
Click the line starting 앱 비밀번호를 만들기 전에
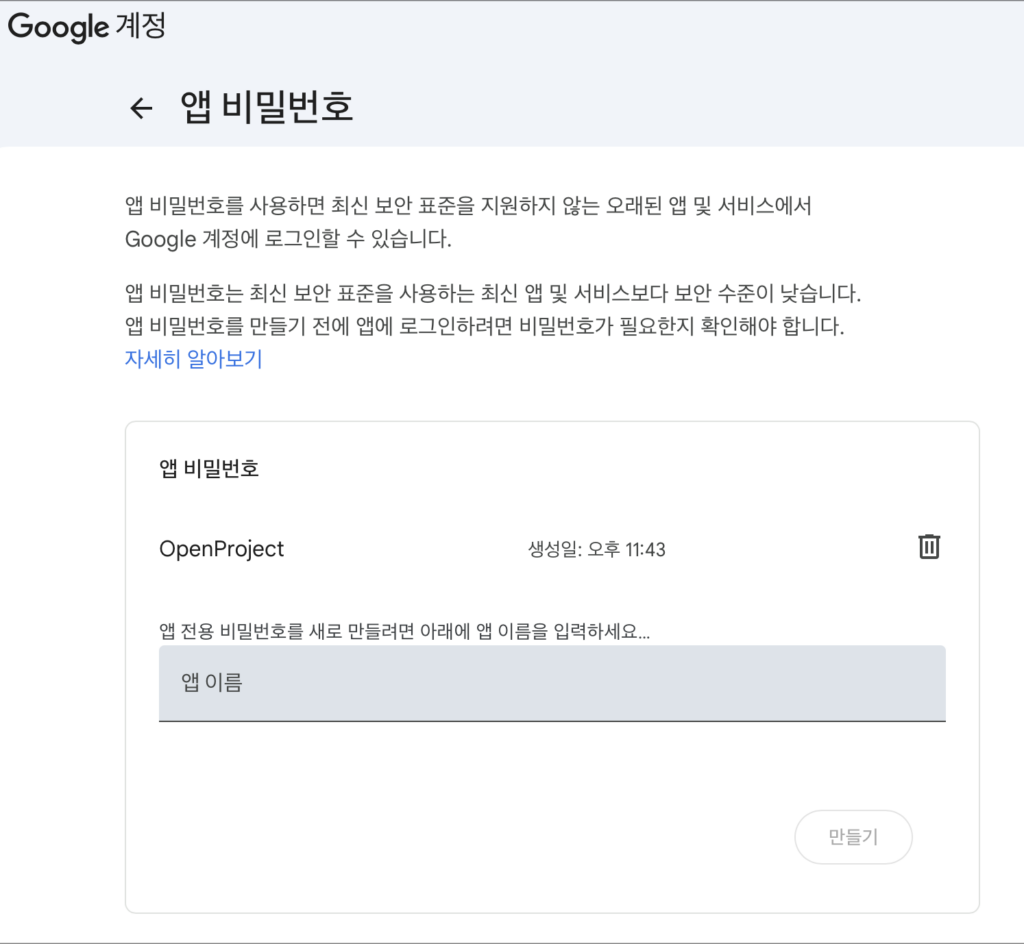coord(484,327)
